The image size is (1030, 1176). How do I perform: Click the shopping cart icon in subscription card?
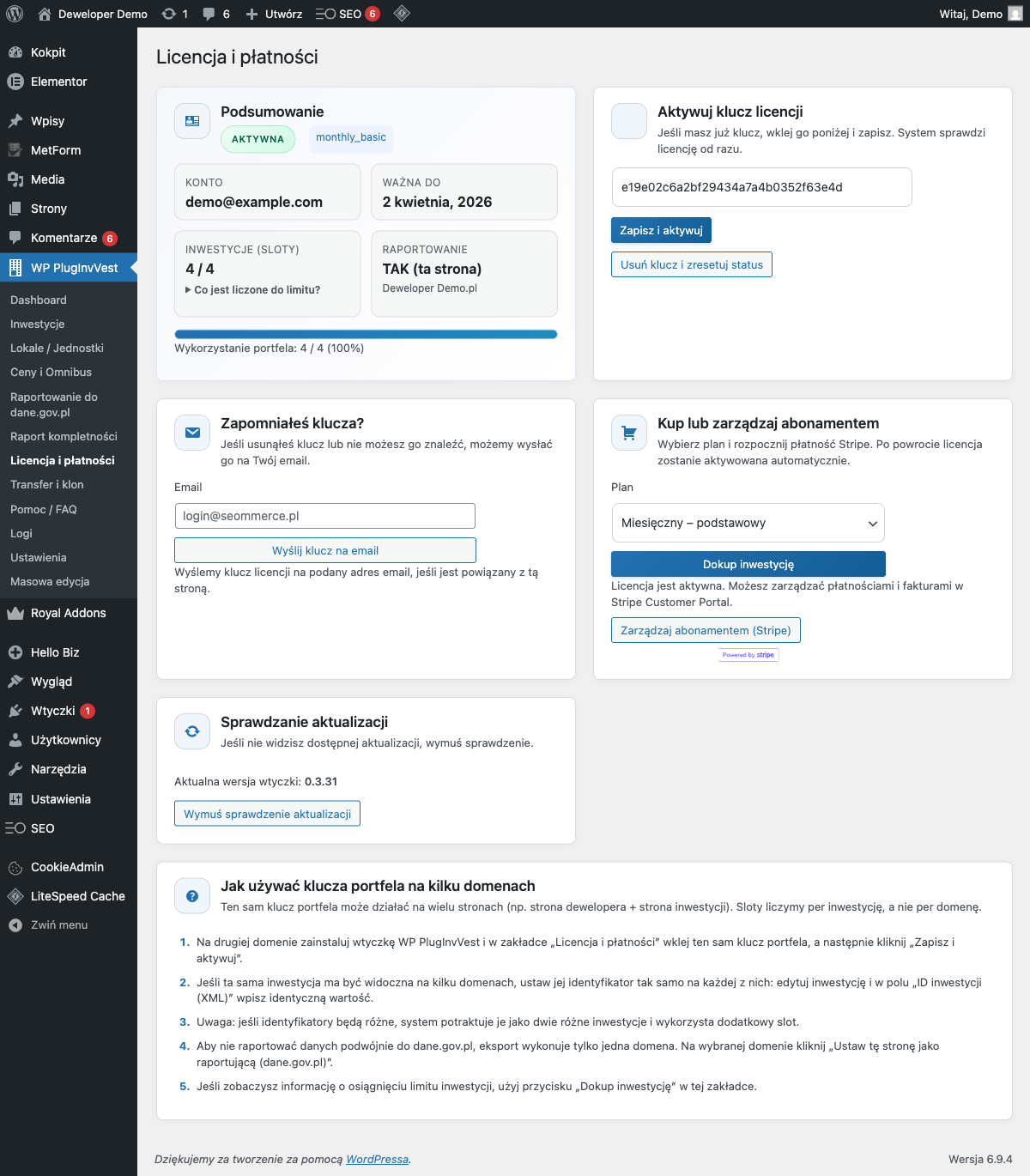click(x=629, y=433)
